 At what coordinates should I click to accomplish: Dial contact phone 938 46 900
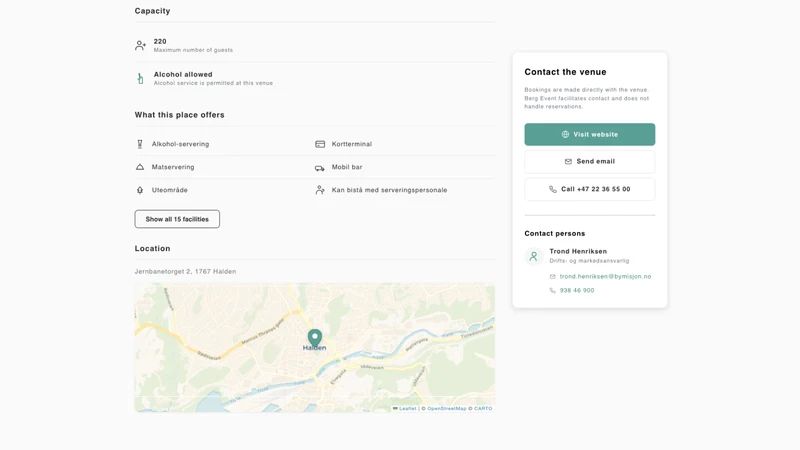click(577, 290)
